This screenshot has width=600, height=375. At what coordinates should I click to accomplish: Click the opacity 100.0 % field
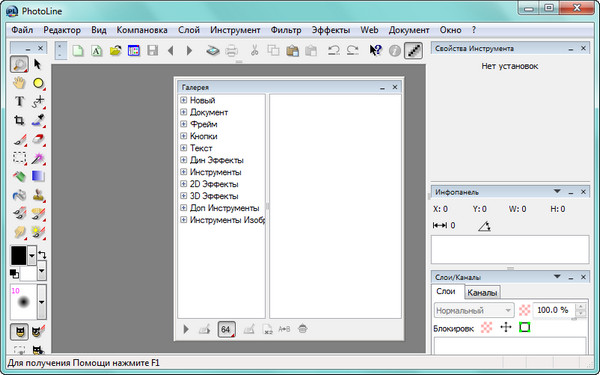(x=553, y=310)
